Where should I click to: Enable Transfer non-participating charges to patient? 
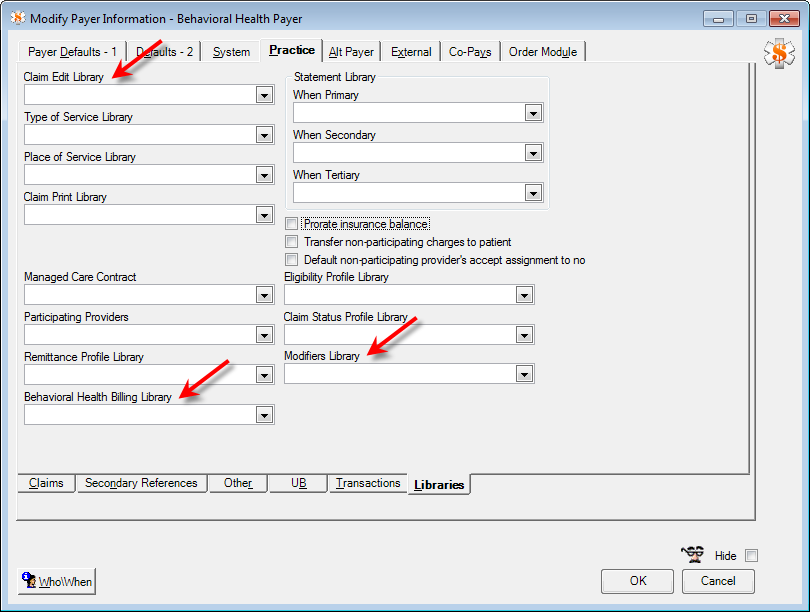tap(292, 242)
